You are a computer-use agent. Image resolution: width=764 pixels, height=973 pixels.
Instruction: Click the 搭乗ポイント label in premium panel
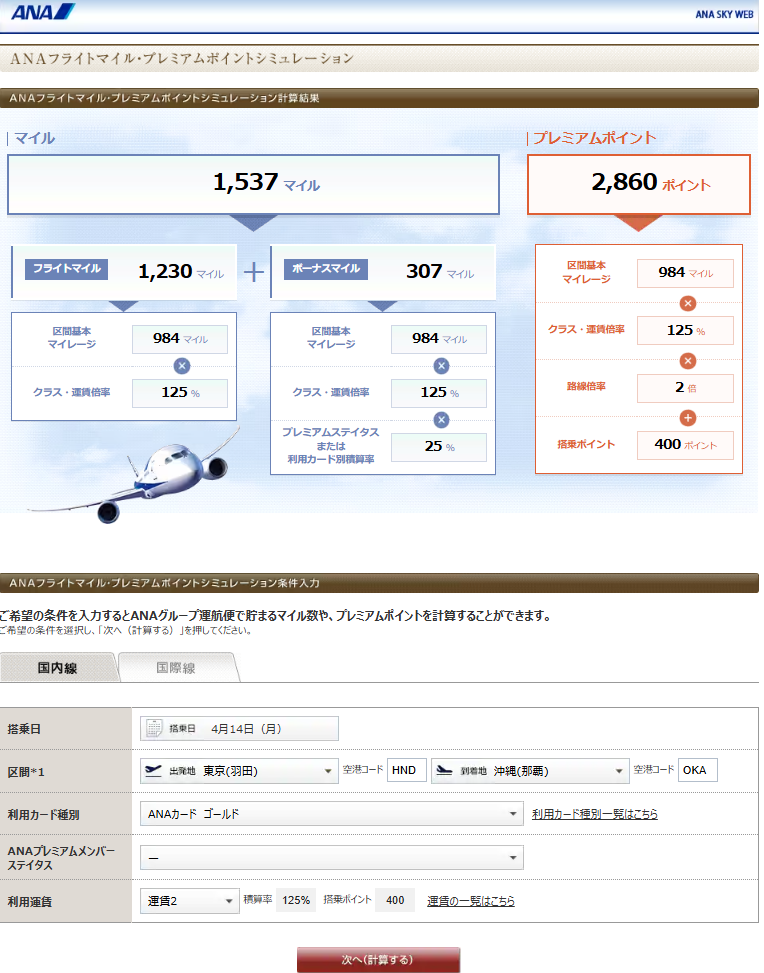[586, 444]
